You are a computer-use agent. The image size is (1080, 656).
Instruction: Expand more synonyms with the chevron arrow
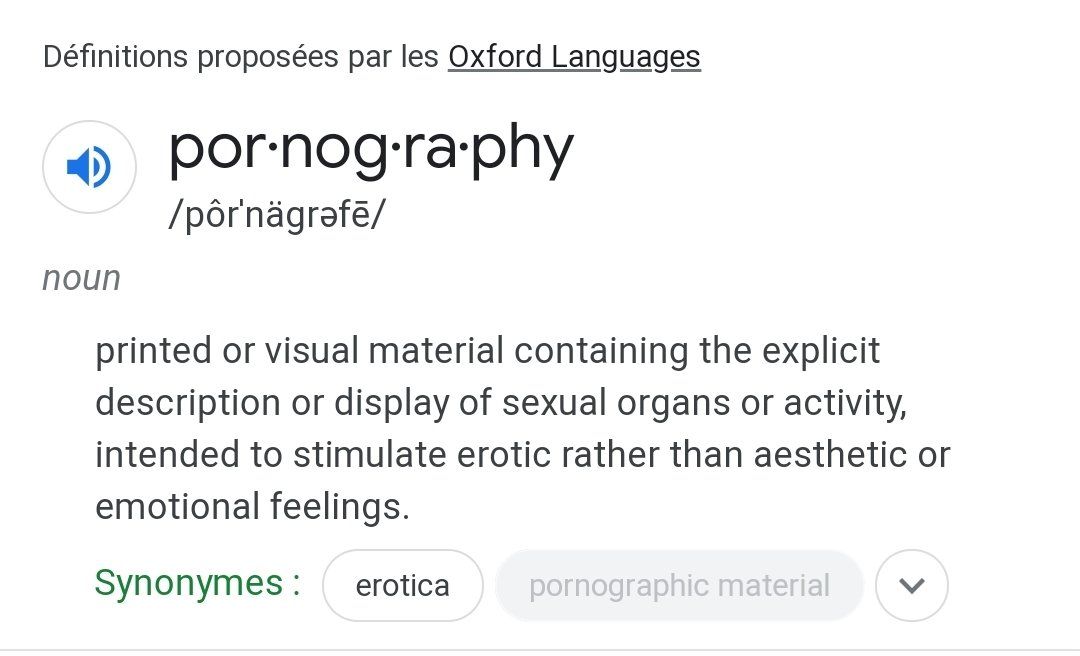pos(911,585)
